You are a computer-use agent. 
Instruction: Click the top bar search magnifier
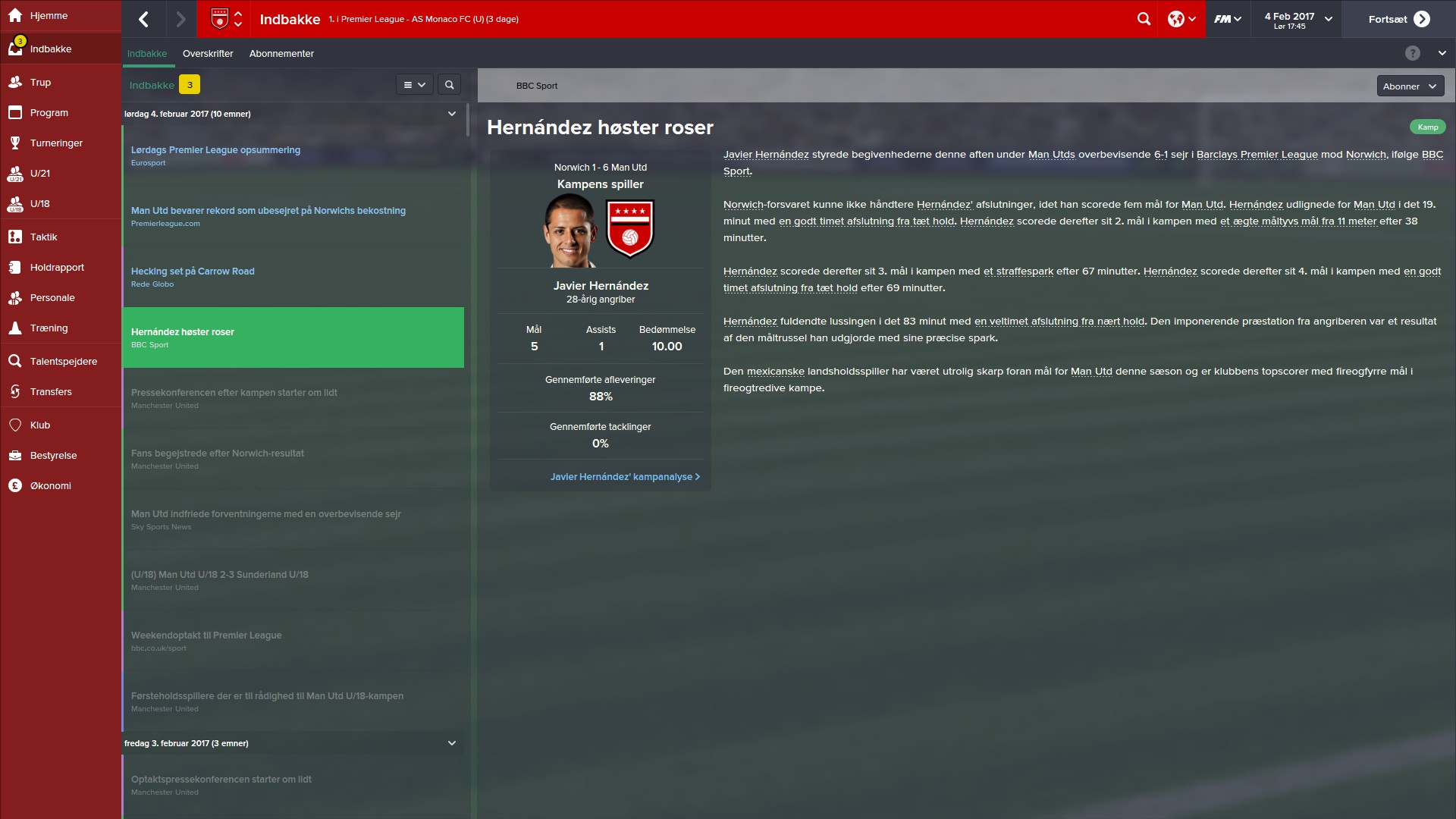click(x=1144, y=19)
